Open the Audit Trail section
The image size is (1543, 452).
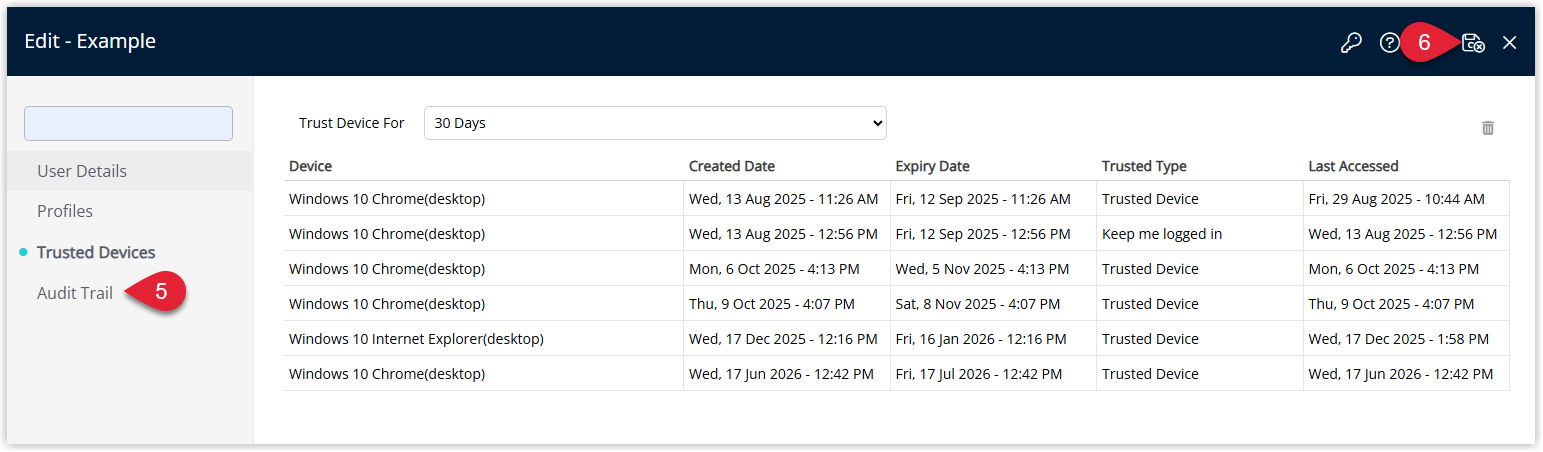click(x=75, y=293)
